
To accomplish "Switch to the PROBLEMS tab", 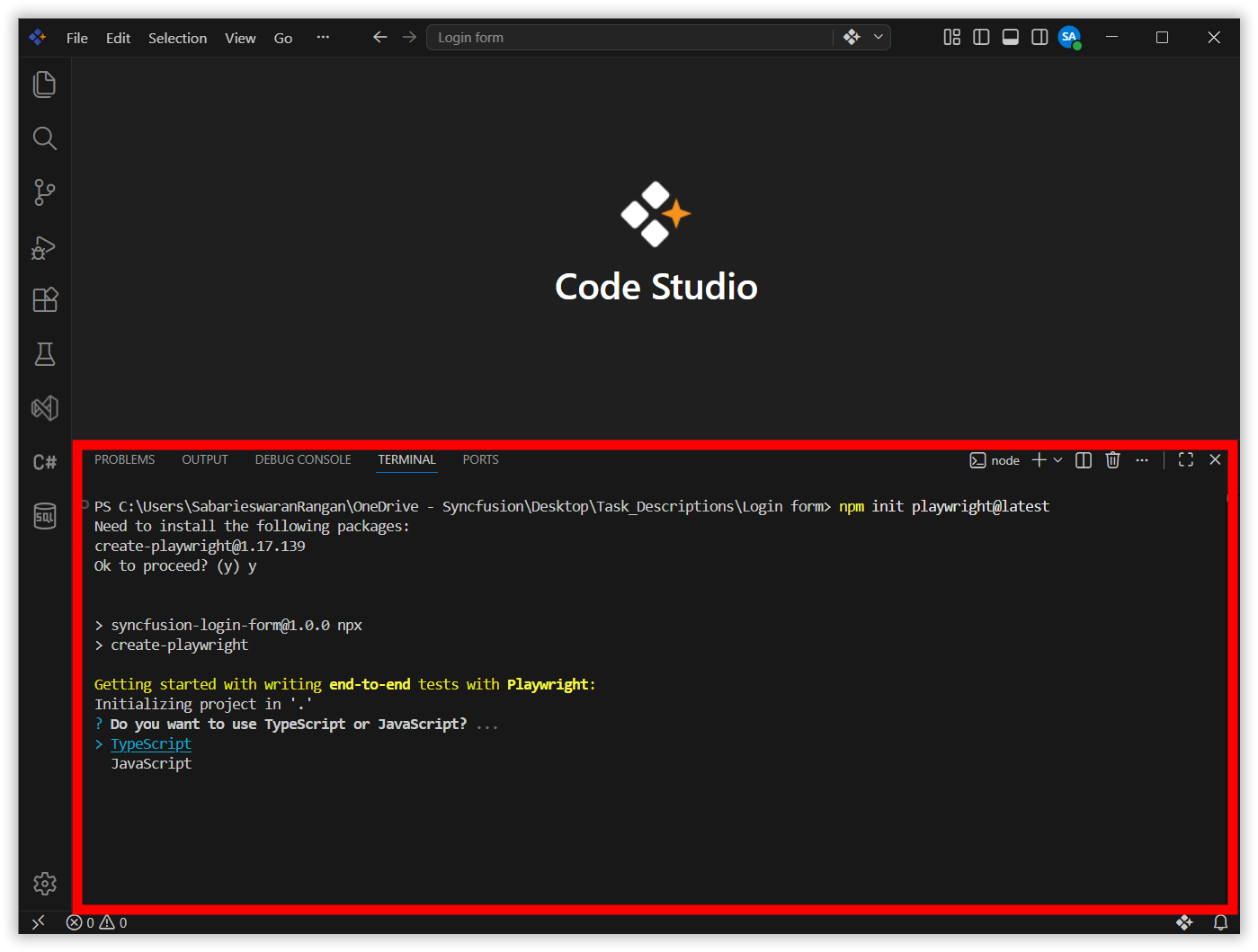I will [125, 459].
